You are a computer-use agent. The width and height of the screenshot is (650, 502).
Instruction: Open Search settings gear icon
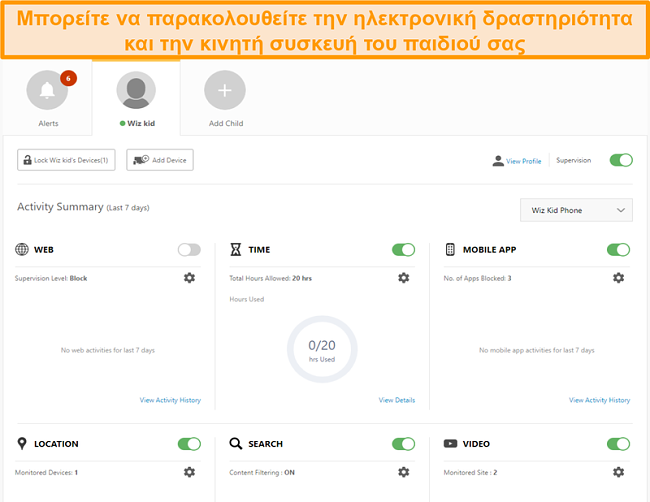click(403, 472)
